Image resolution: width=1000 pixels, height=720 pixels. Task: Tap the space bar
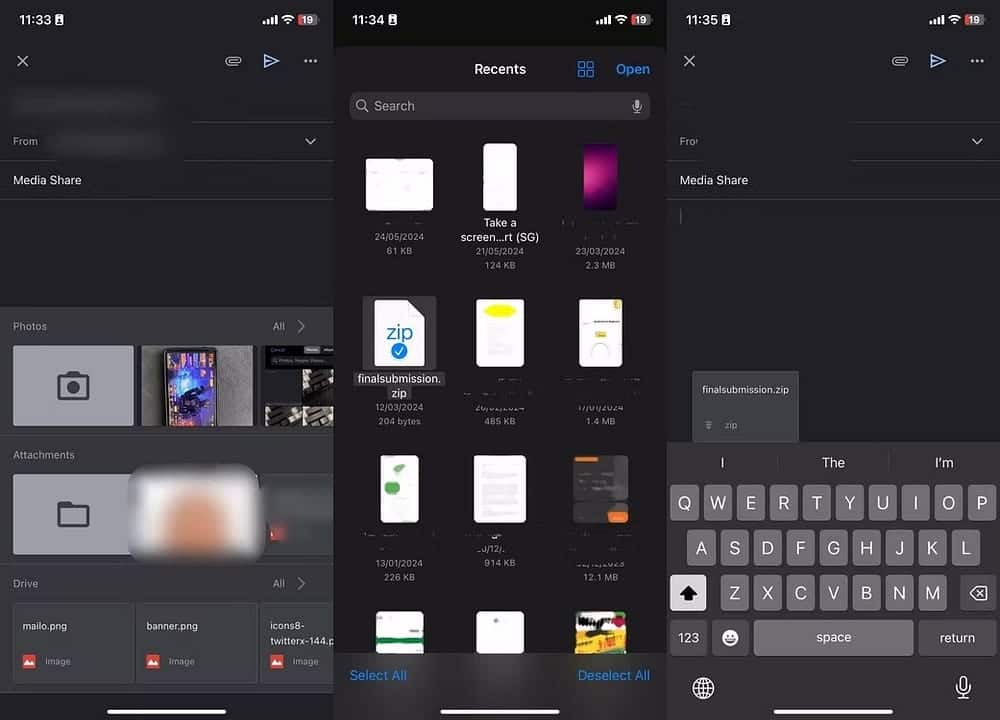(x=833, y=638)
